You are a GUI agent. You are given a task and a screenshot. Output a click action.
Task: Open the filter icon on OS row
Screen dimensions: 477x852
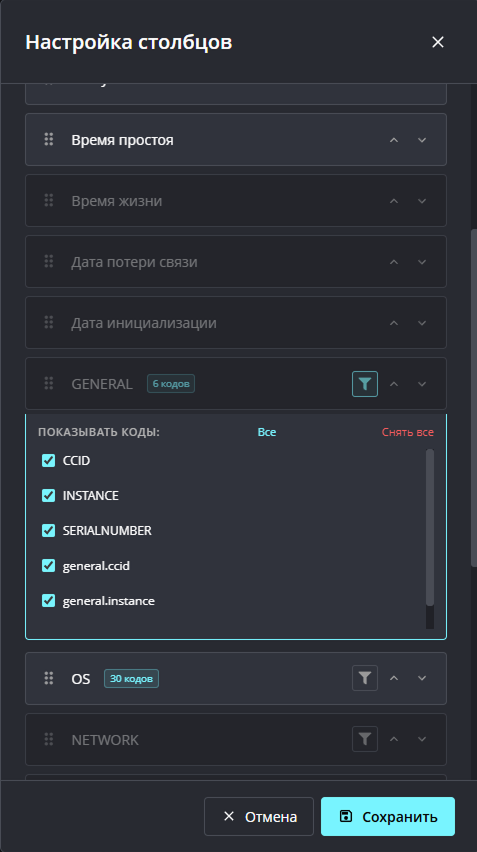click(365, 678)
